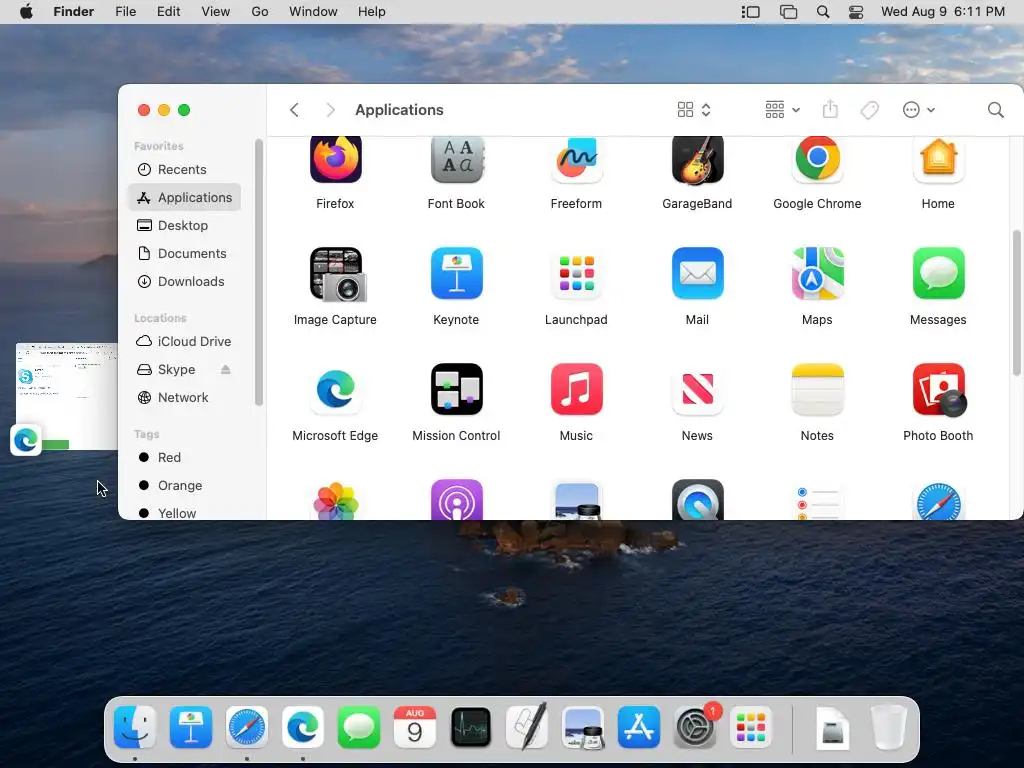Image resolution: width=1024 pixels, height=768 pixels.
Task: Select the Notes app icon
Action: (817, 390)
